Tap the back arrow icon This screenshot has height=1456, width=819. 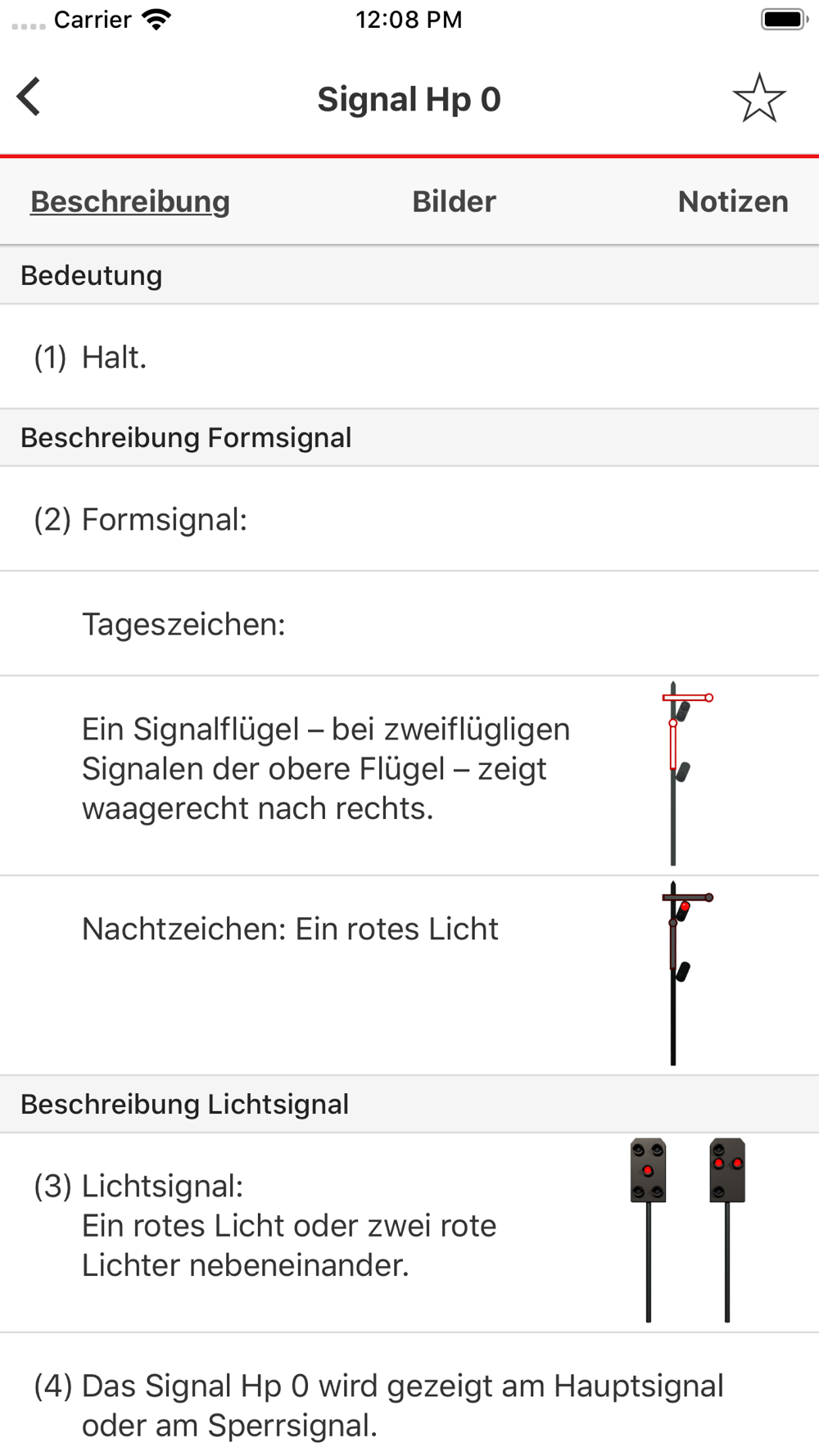click(29, 97)
